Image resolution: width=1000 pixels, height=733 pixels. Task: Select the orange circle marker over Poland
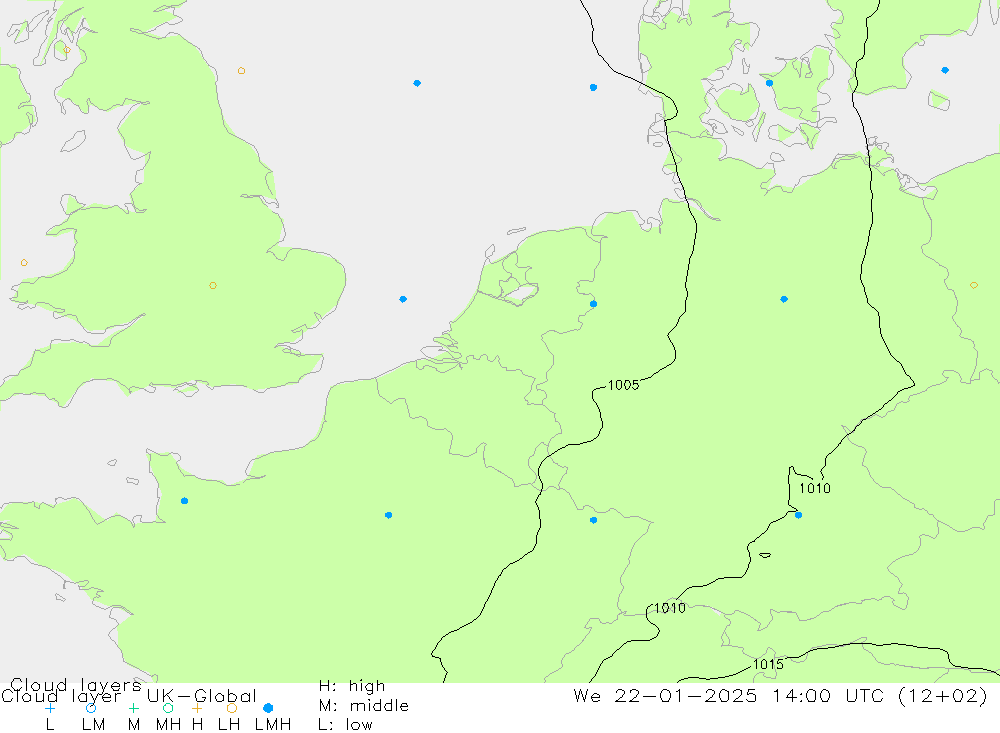973,285
